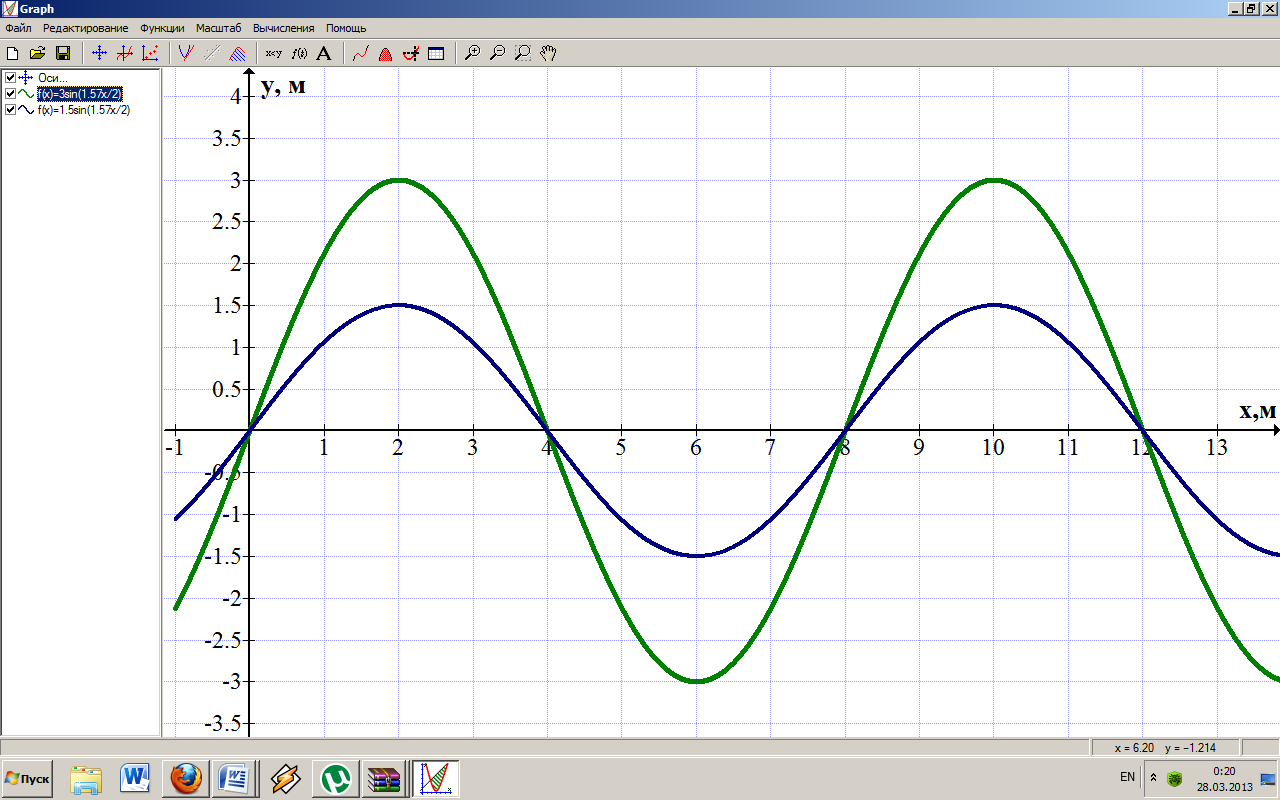
Task: Open the Файл menu
Action: coord(18,28)
